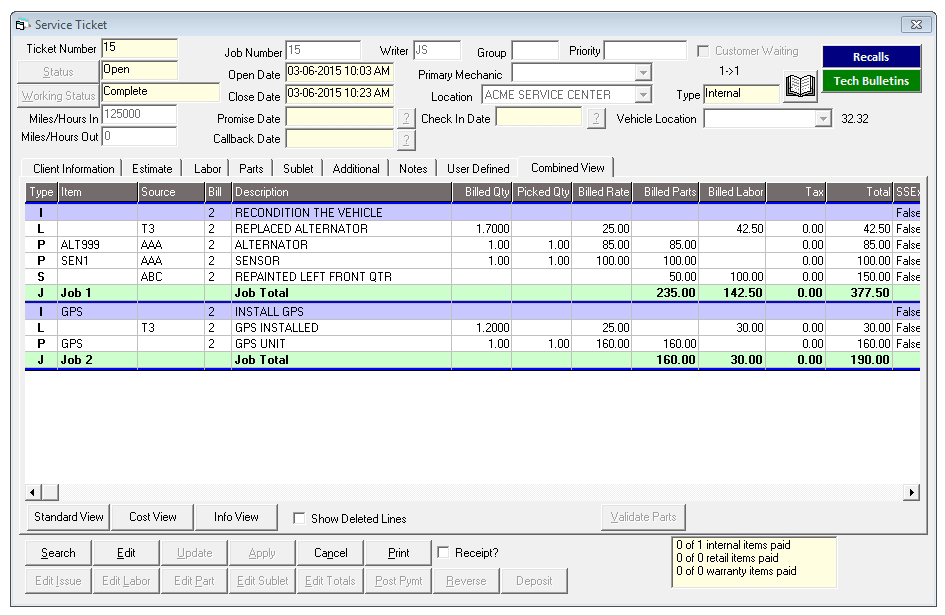Click the Job 1 total row
The image size is (945, 615).
tap(472, 293)
